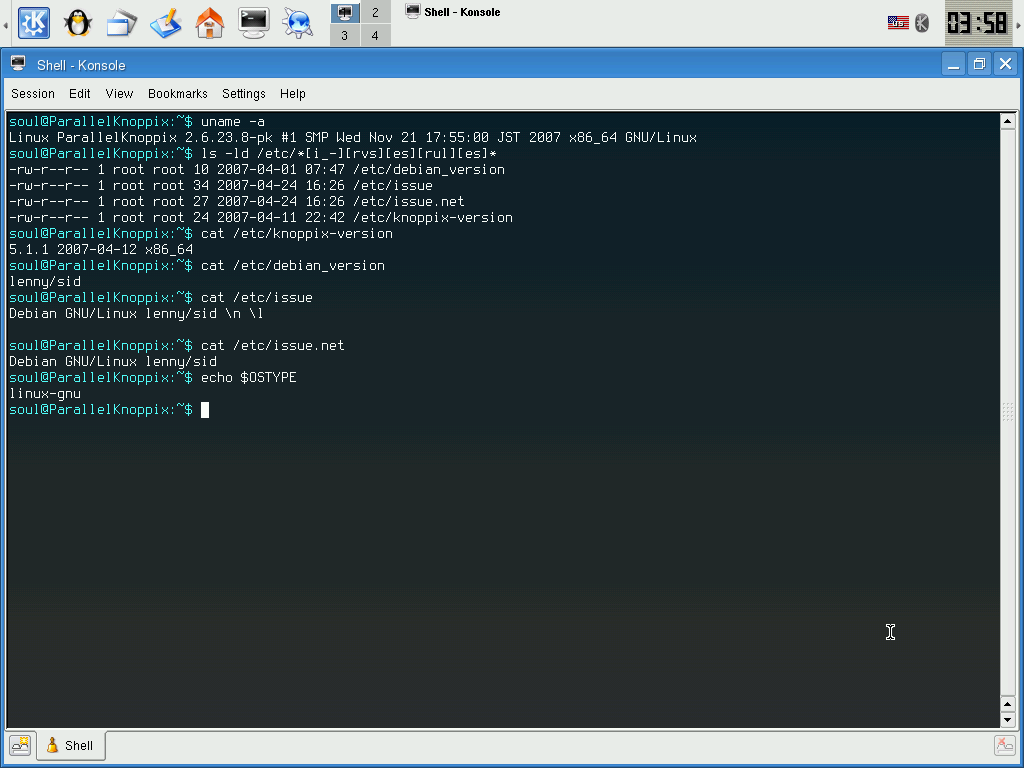Click the new session icon beside Shell tab
Image resolution: width=1024 pixels, height=768 pixels.
(x=20, y=745)
